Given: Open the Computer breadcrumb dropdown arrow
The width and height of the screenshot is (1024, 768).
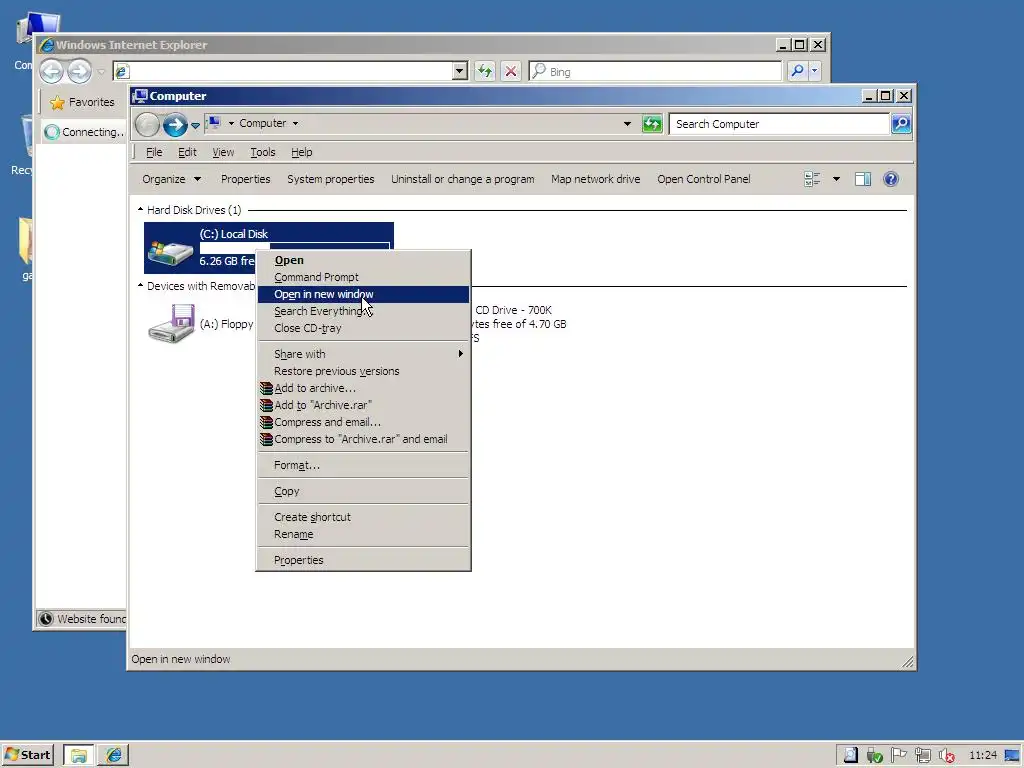Looking at the screenshot, I should tap(295, 123).
